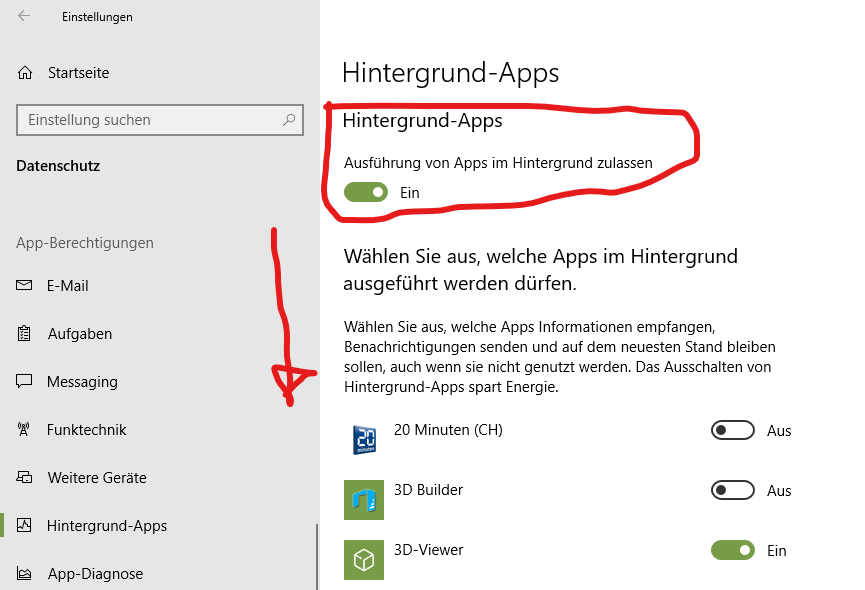
Task: Select the Messaging chat bubble icon
Action: tap(24, 381)
